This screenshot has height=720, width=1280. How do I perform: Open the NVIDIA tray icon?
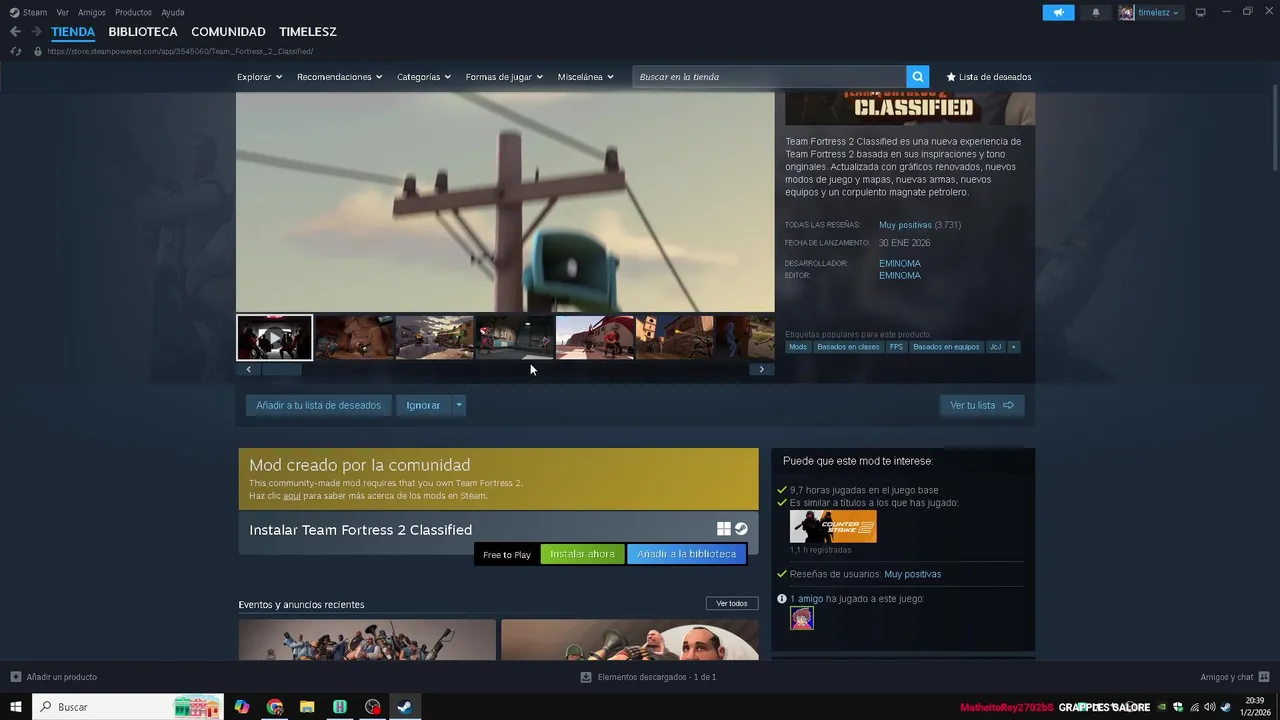coord(1162,707)
